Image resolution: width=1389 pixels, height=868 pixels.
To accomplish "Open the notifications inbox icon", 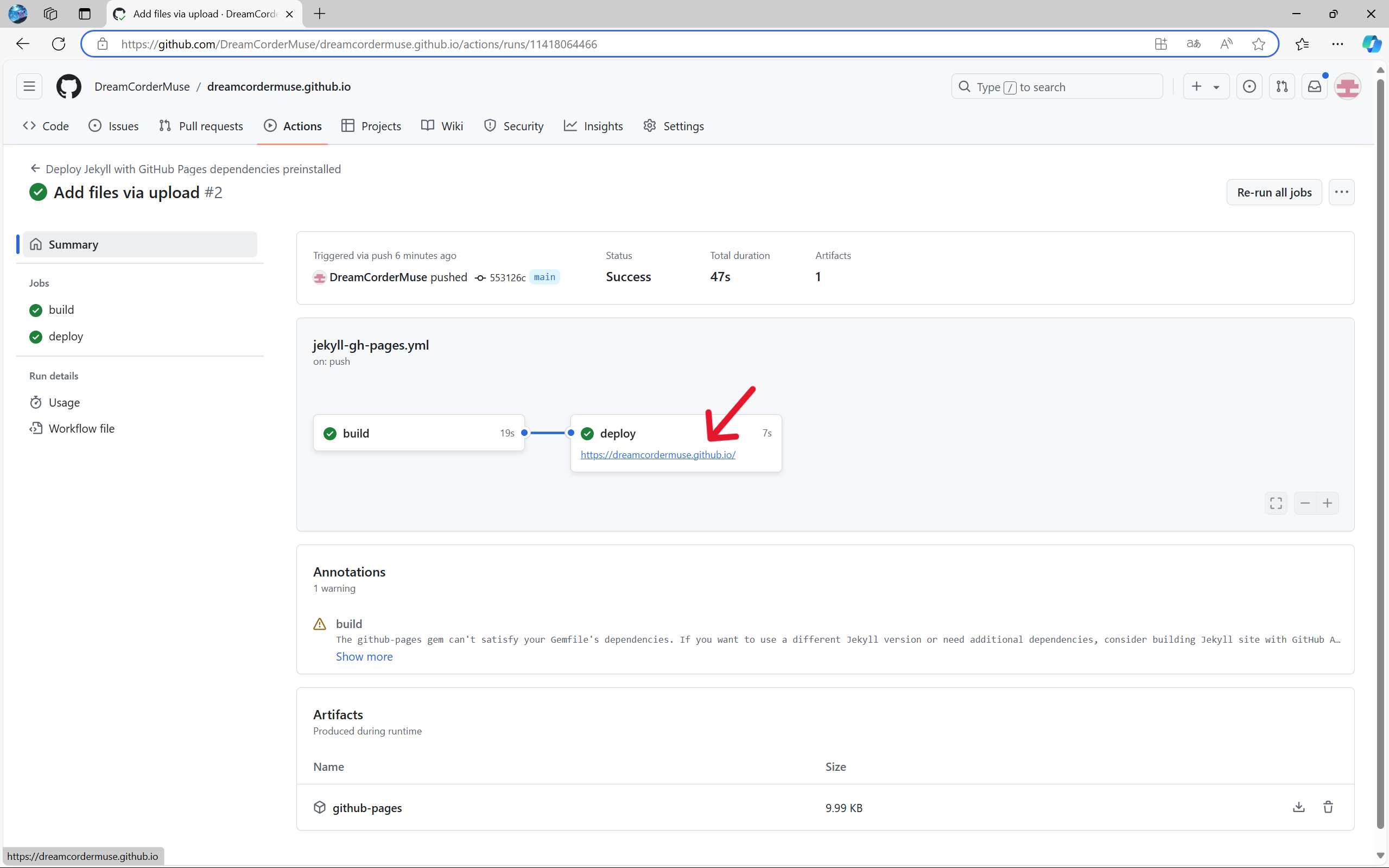I will (x=1315, y=87).
